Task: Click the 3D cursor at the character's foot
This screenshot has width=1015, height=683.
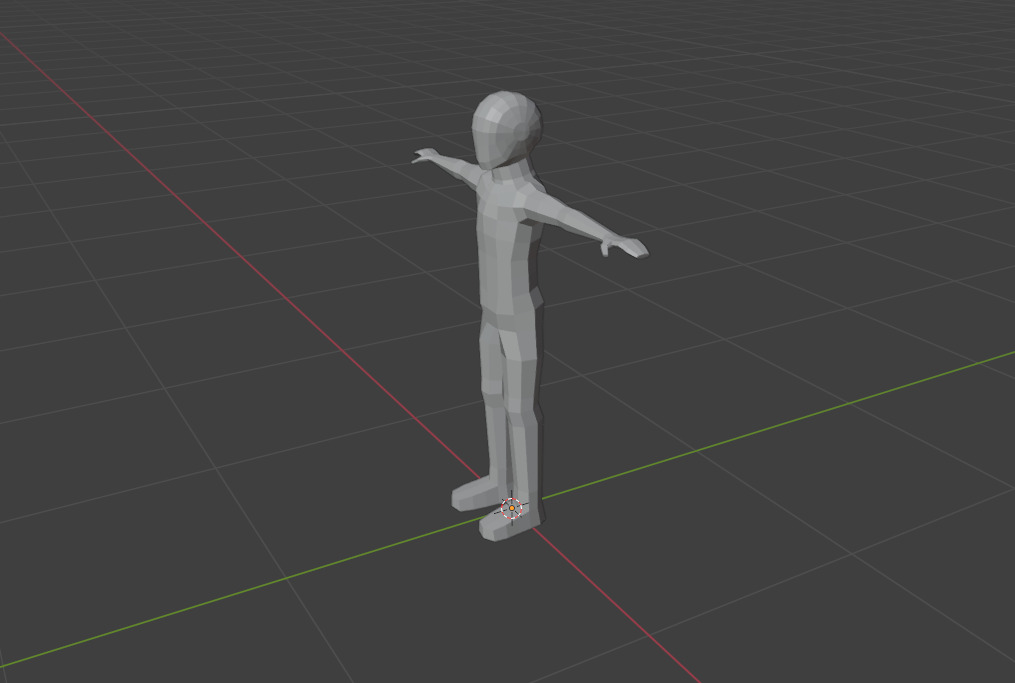Action: point(512,509)
